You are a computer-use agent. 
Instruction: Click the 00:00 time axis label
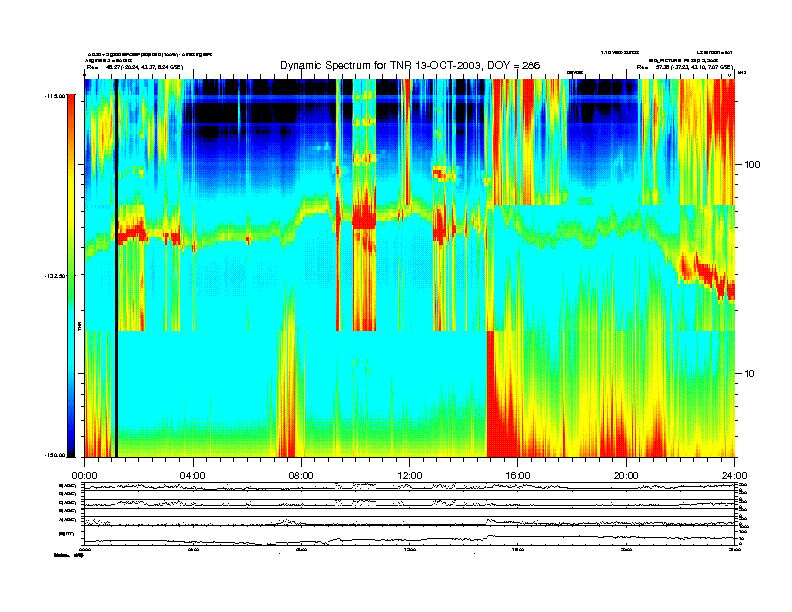[x=84, y=476]
